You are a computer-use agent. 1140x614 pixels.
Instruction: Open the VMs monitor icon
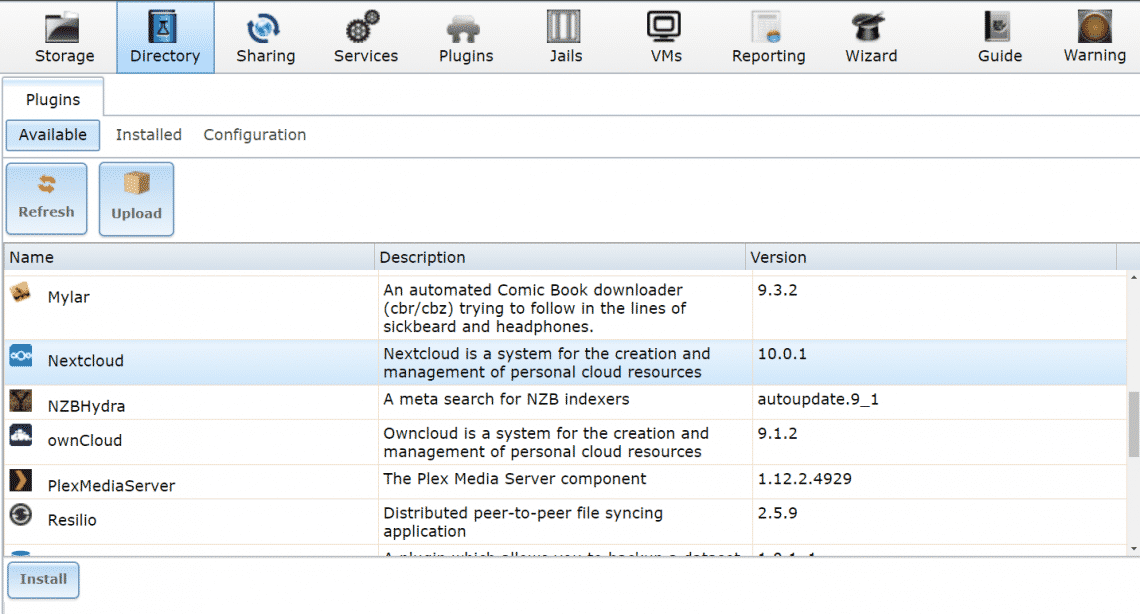point(665,27)
